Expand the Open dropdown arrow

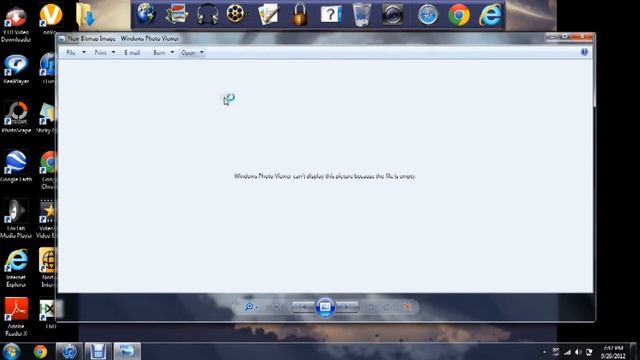pos(202,53)
